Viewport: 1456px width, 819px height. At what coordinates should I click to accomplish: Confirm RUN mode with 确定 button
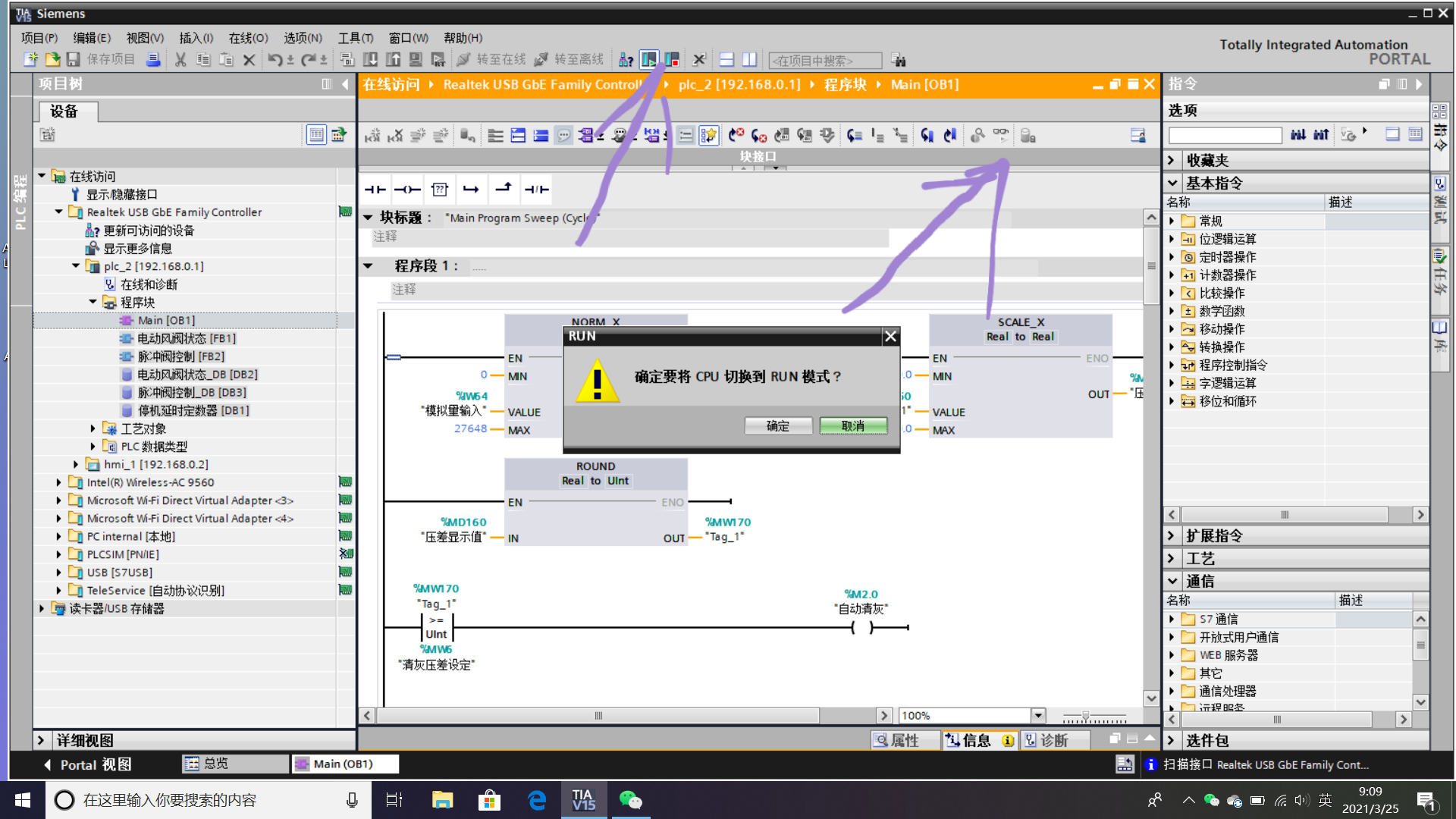[778, 426]
